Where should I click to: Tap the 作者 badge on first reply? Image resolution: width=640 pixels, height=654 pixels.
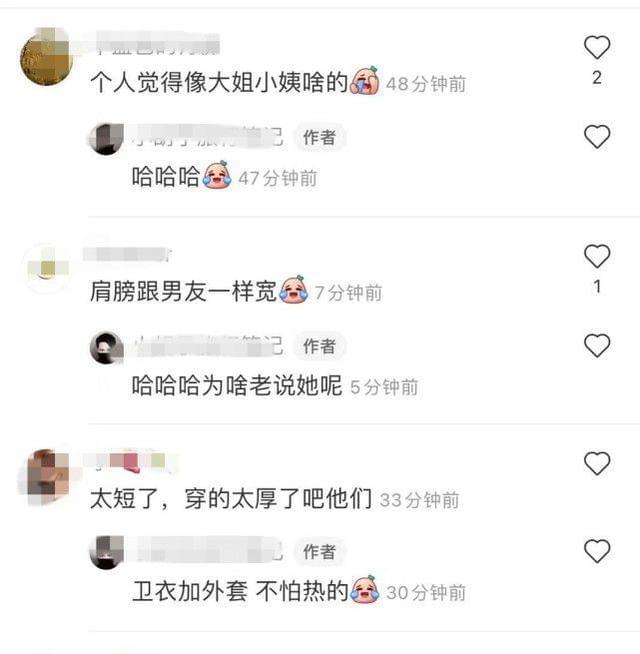[319, 138]
